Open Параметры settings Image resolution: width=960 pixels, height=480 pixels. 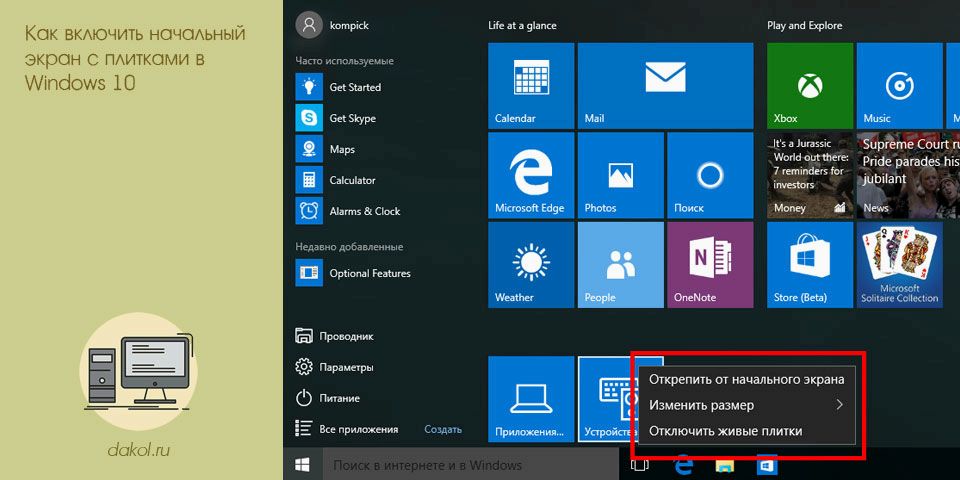click(334, 367)
